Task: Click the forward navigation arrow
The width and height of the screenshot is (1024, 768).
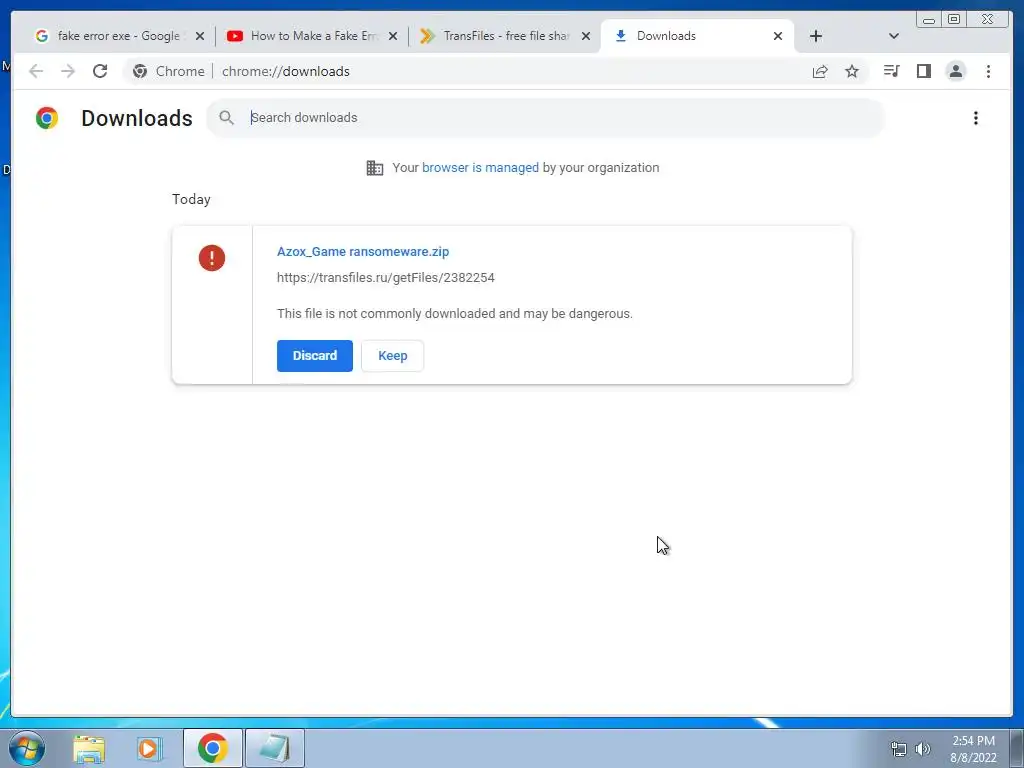Action: pyautogui.click(x=68, y=71)
